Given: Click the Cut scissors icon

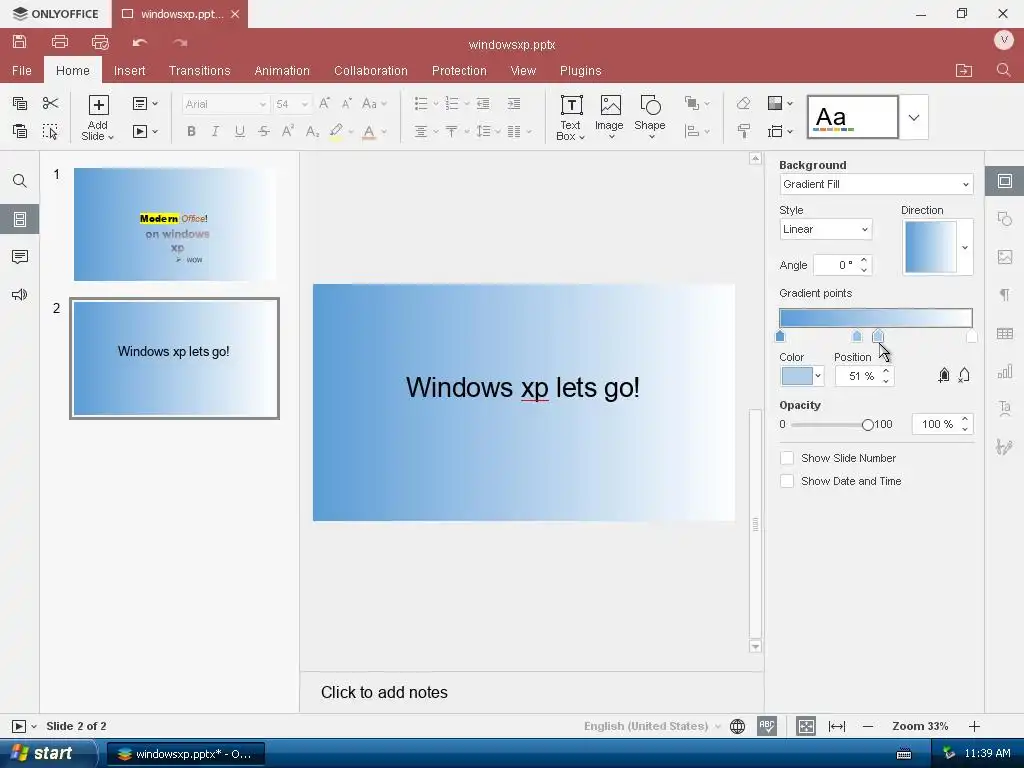Looking at the screenshot, I should tap(50, 103).
